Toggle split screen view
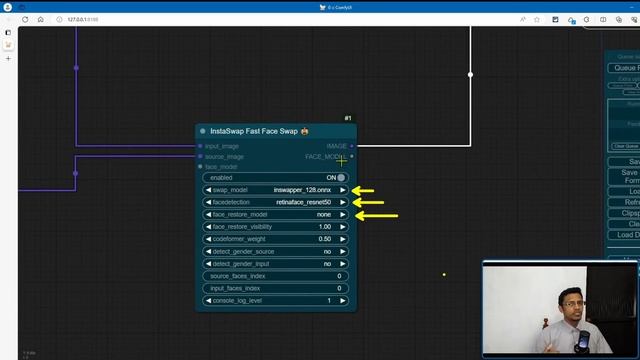Viewport: 640px width, 360px height. tap(603, 19)
